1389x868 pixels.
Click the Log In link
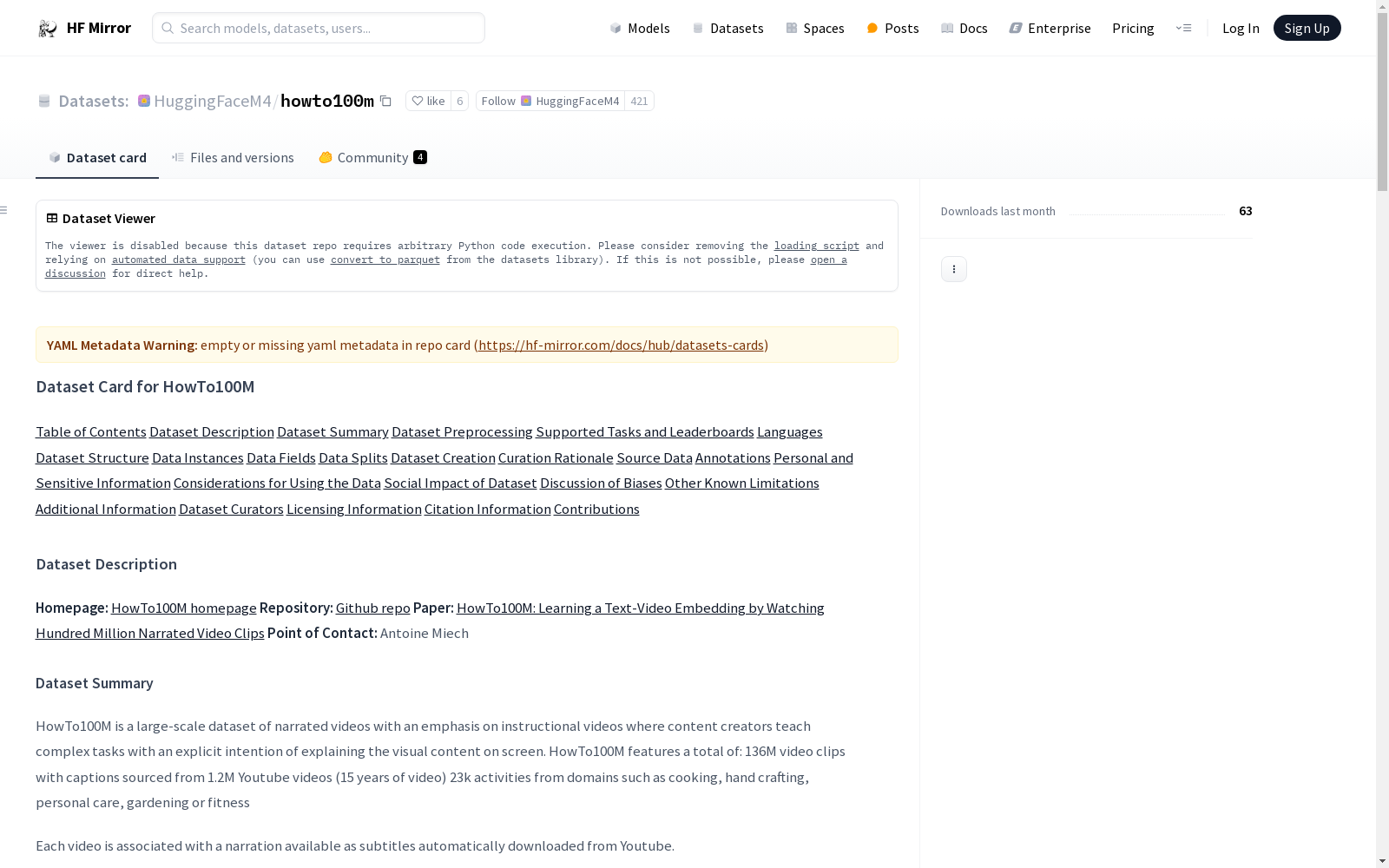1241,29
